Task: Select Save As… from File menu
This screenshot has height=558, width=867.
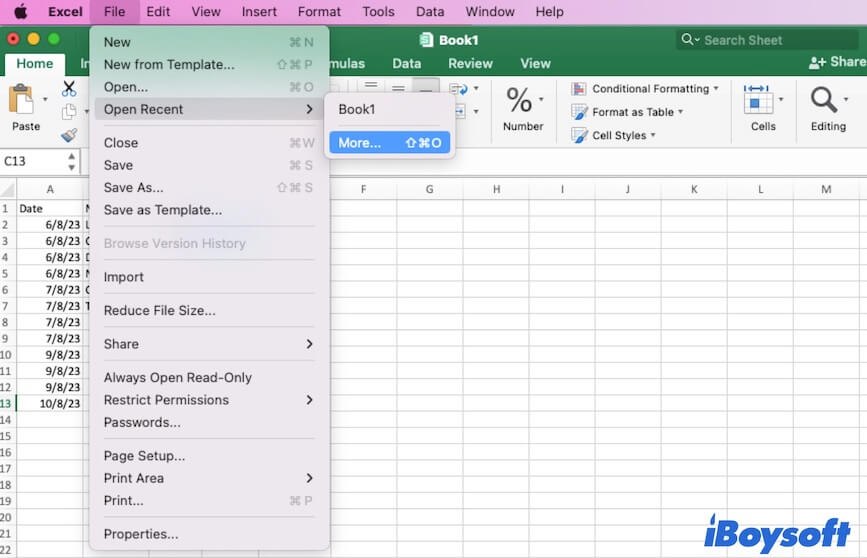Action: coord(133,187)
